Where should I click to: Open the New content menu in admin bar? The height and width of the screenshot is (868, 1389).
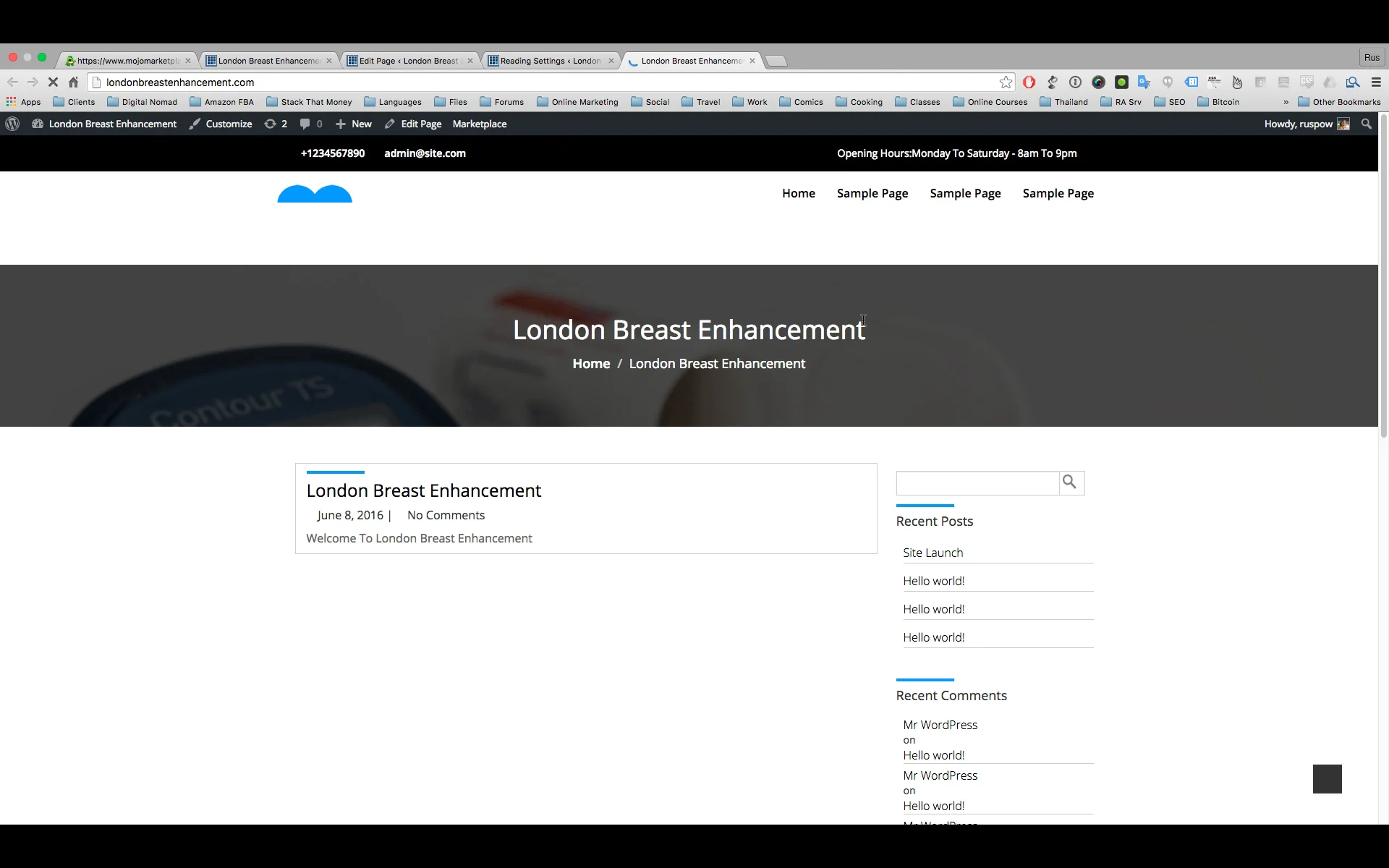coord(354,124)
